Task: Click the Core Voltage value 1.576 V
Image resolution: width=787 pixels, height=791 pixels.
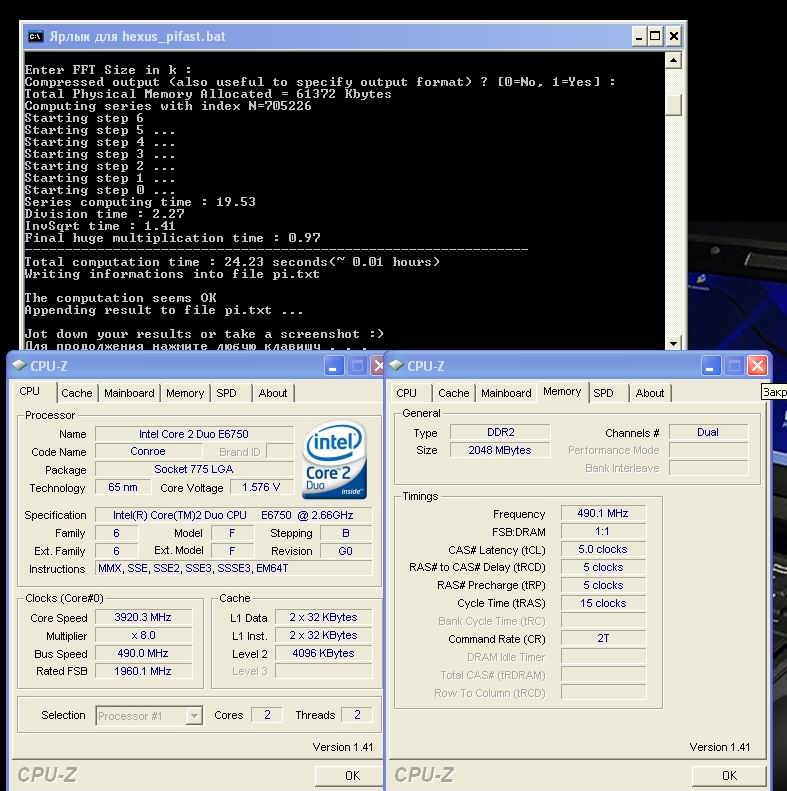Action: point(261,487)
